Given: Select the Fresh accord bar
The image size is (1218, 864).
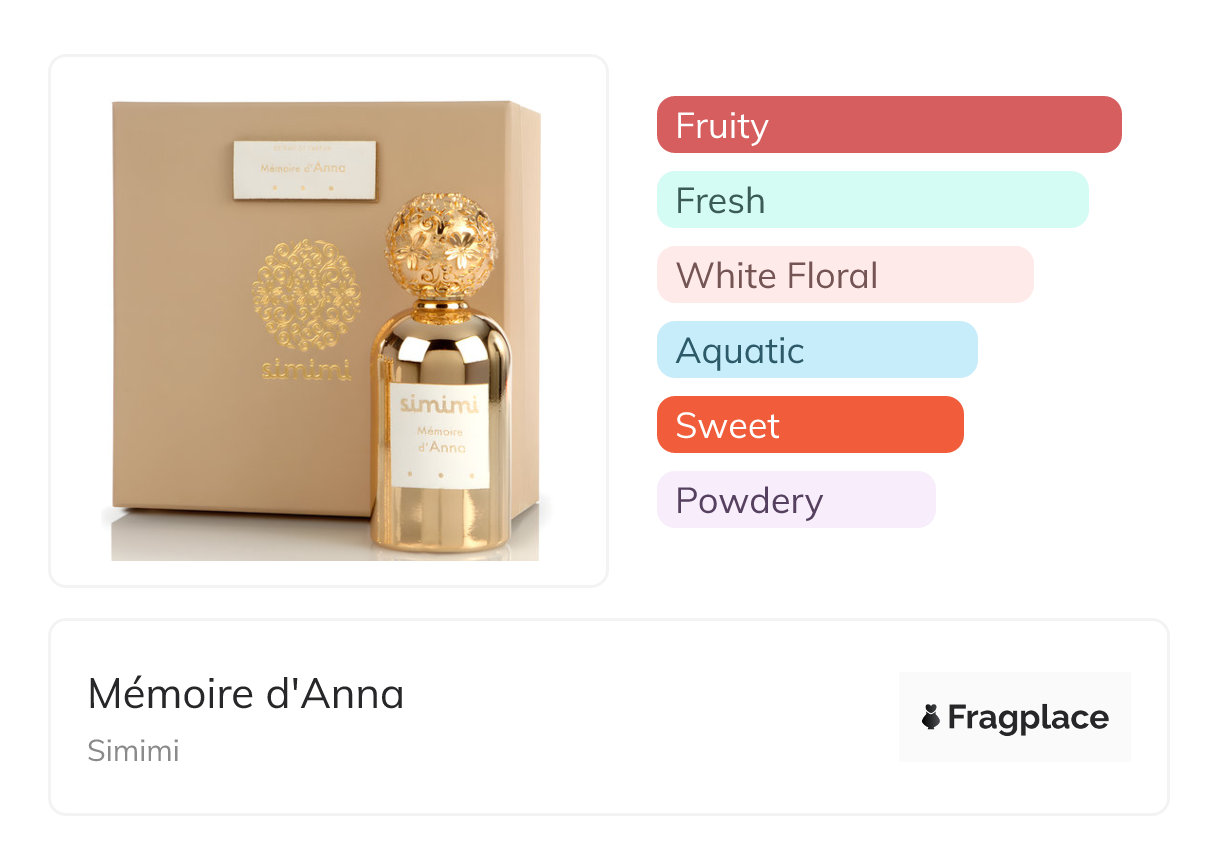Looking at the screenshot, I should pyautogui.click(x=872, y=200).
